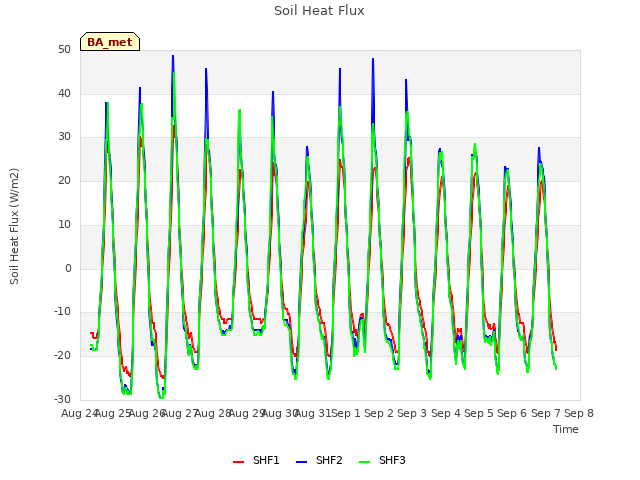This screenshot has height=480, width=640.
Task: Click the y-axis label 10
Action: (64, 224)
